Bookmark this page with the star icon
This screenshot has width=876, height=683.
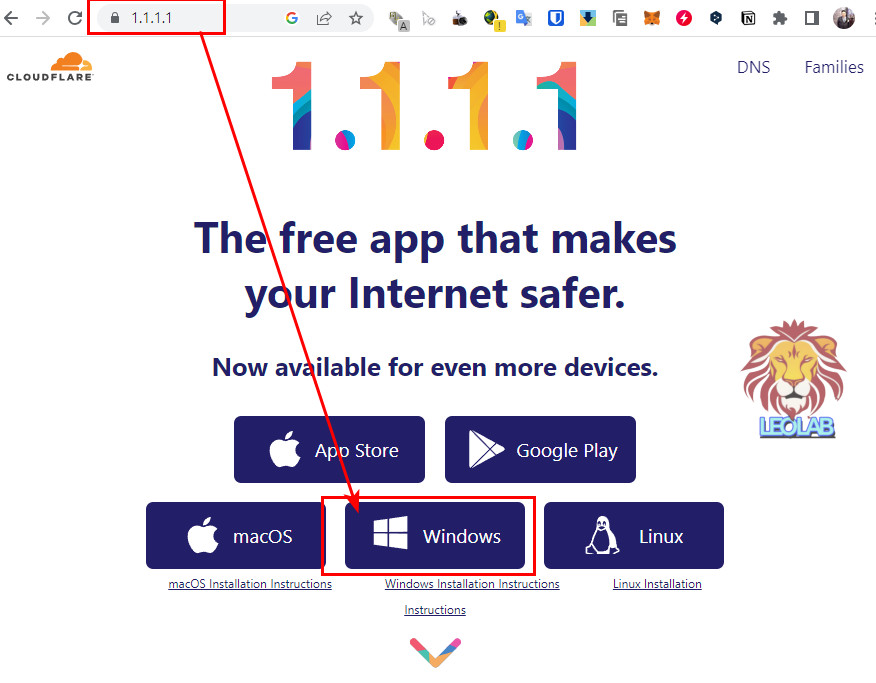coord(356,18)
